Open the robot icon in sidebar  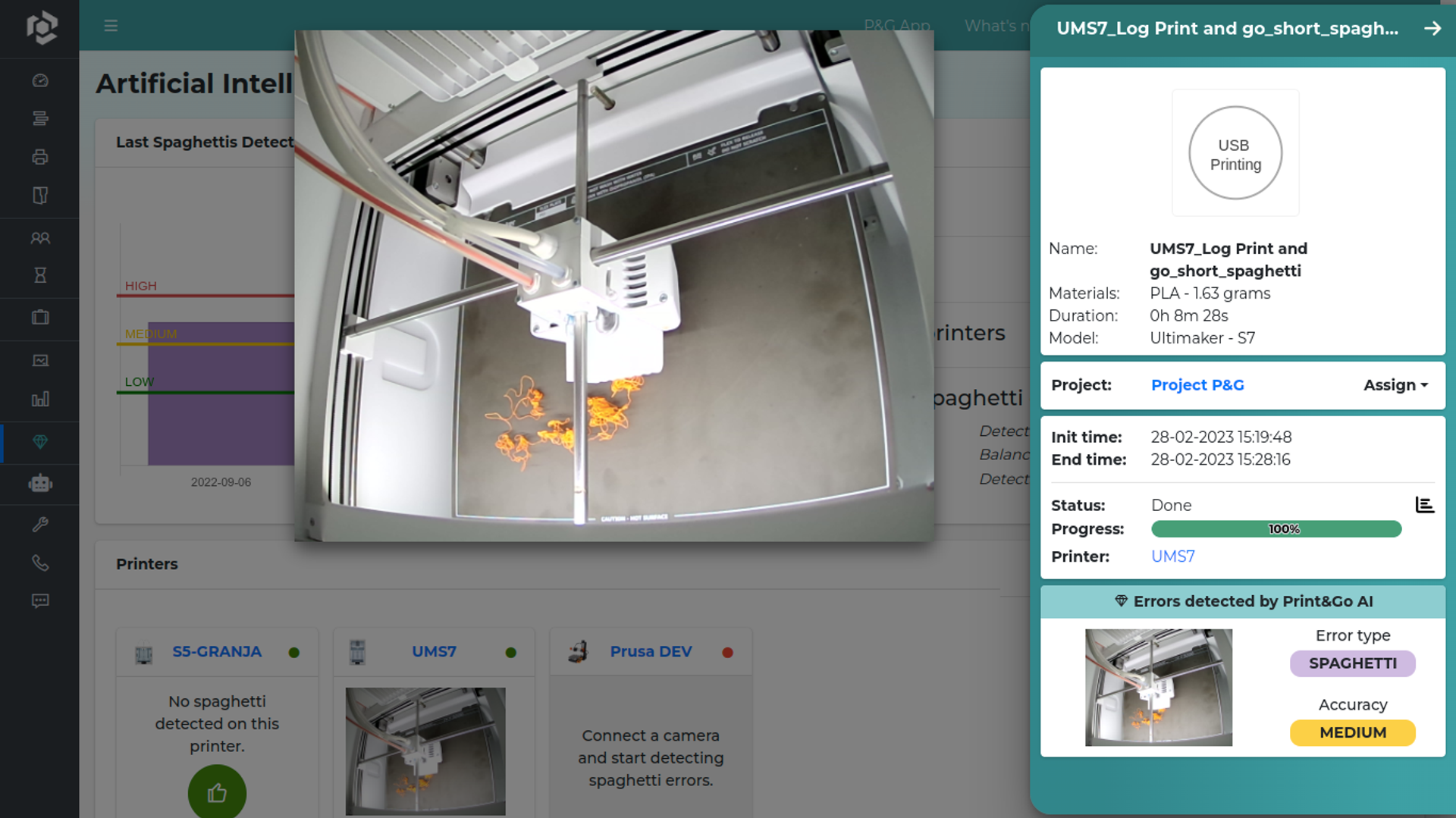click(40, 484)
